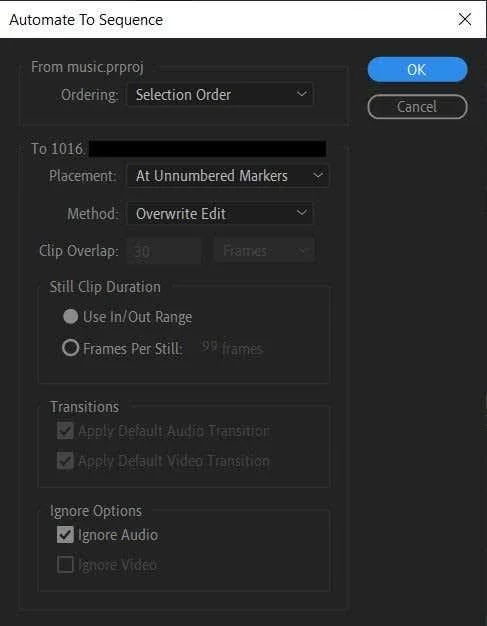Click the Ignore Audio label text

[118, 535]
